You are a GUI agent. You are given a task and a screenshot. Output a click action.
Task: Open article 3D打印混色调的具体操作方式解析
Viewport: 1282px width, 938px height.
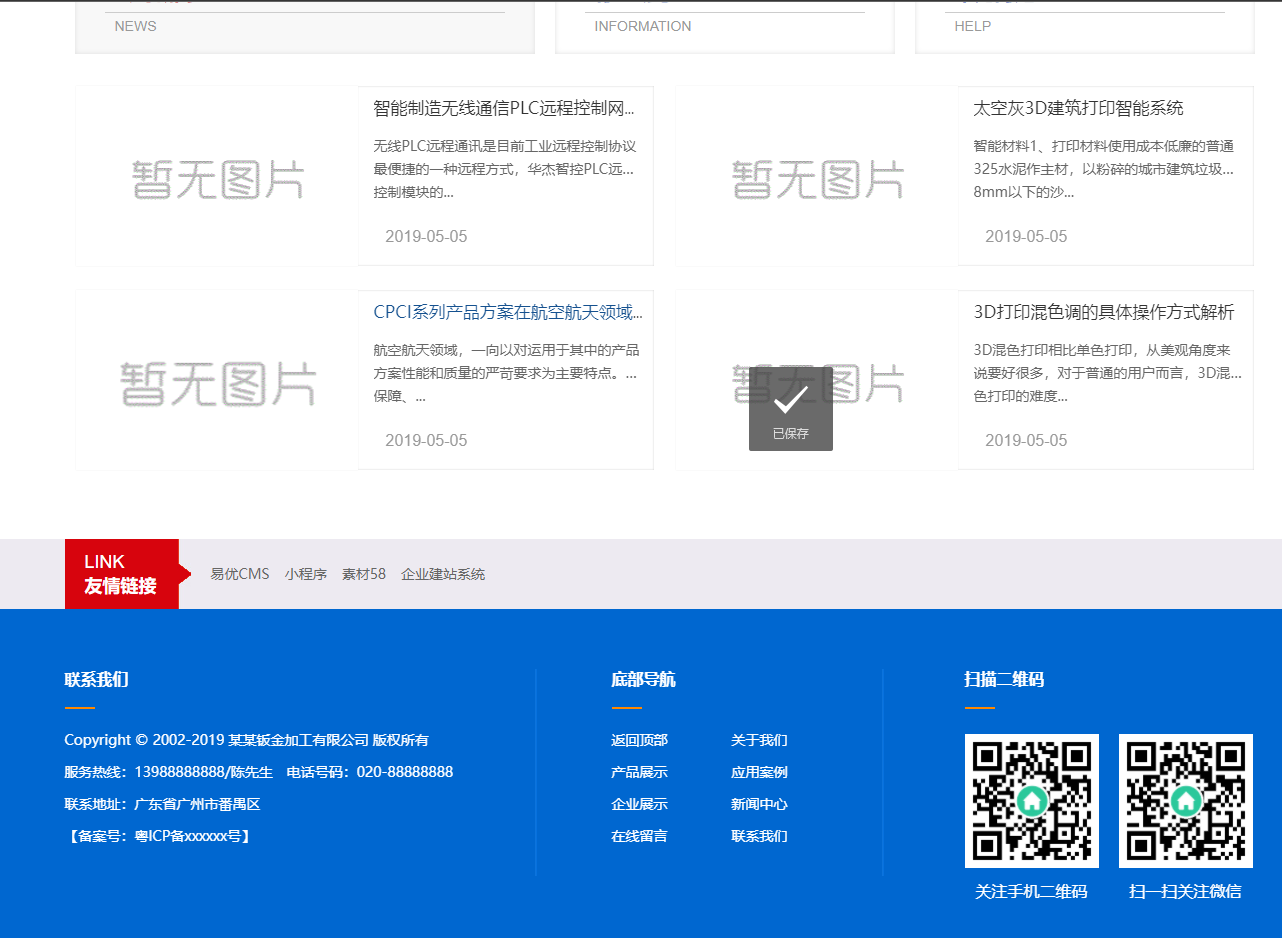coord(1103,312)
